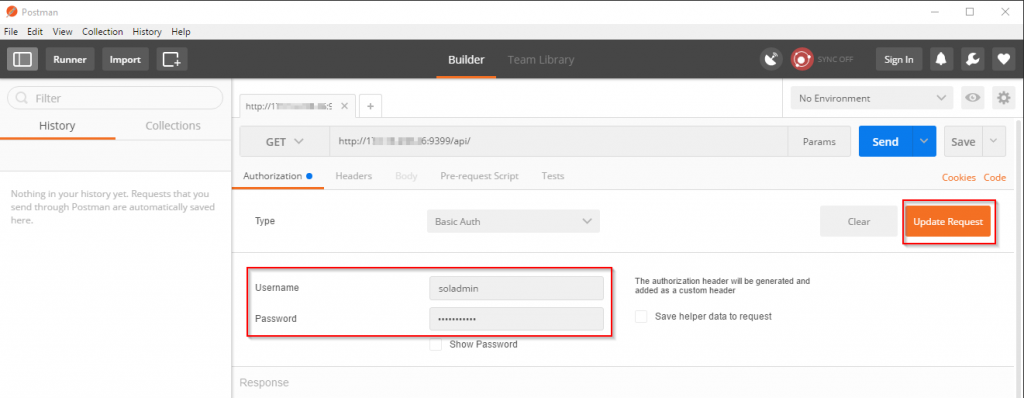Image resolution: width=1024 pixels, height=398 pixels.
Task: Enable the Show Password checkbox
Action: pyautogui.click(x=436, y=344)
